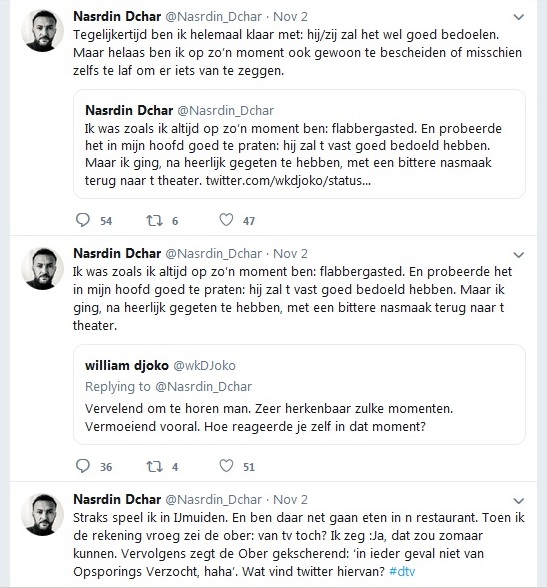Open tweet menu on the 'Straks speel ik' tweet
The width and height of the screenshot is (547, 588).
pos(519,501)
